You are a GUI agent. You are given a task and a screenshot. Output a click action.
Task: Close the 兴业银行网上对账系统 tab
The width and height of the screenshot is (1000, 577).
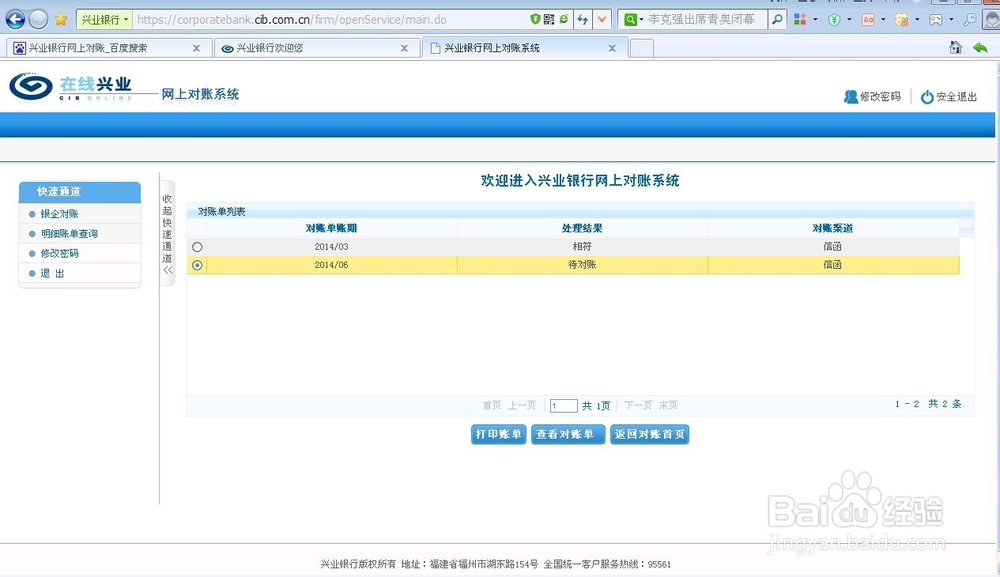612,48
